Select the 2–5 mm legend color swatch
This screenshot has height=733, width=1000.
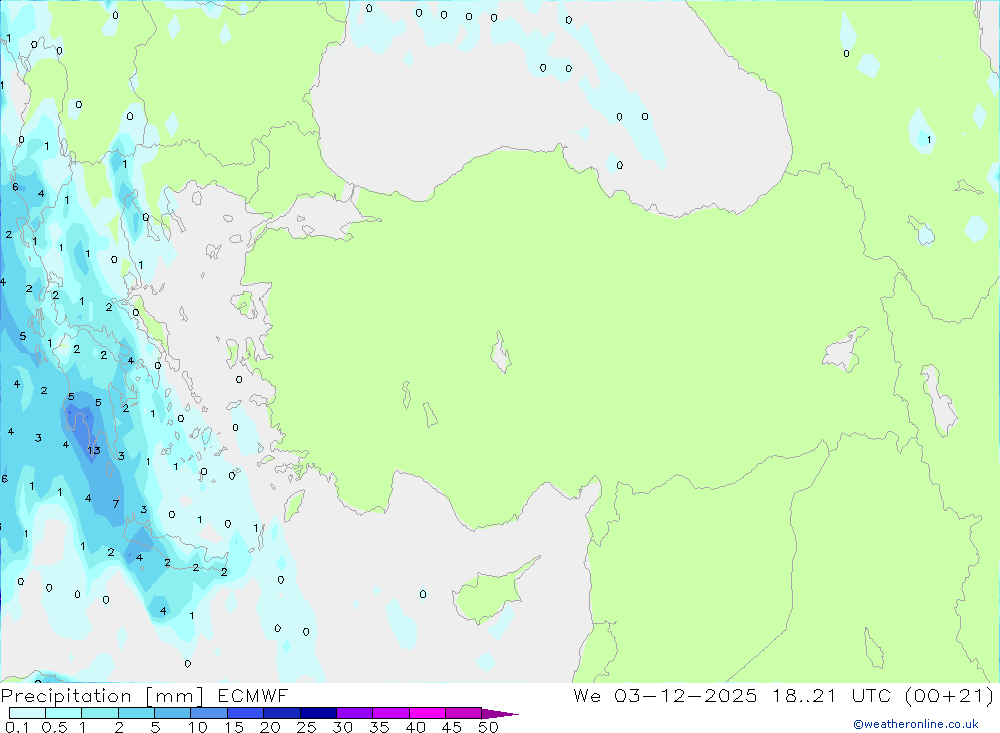coord(136,713)
